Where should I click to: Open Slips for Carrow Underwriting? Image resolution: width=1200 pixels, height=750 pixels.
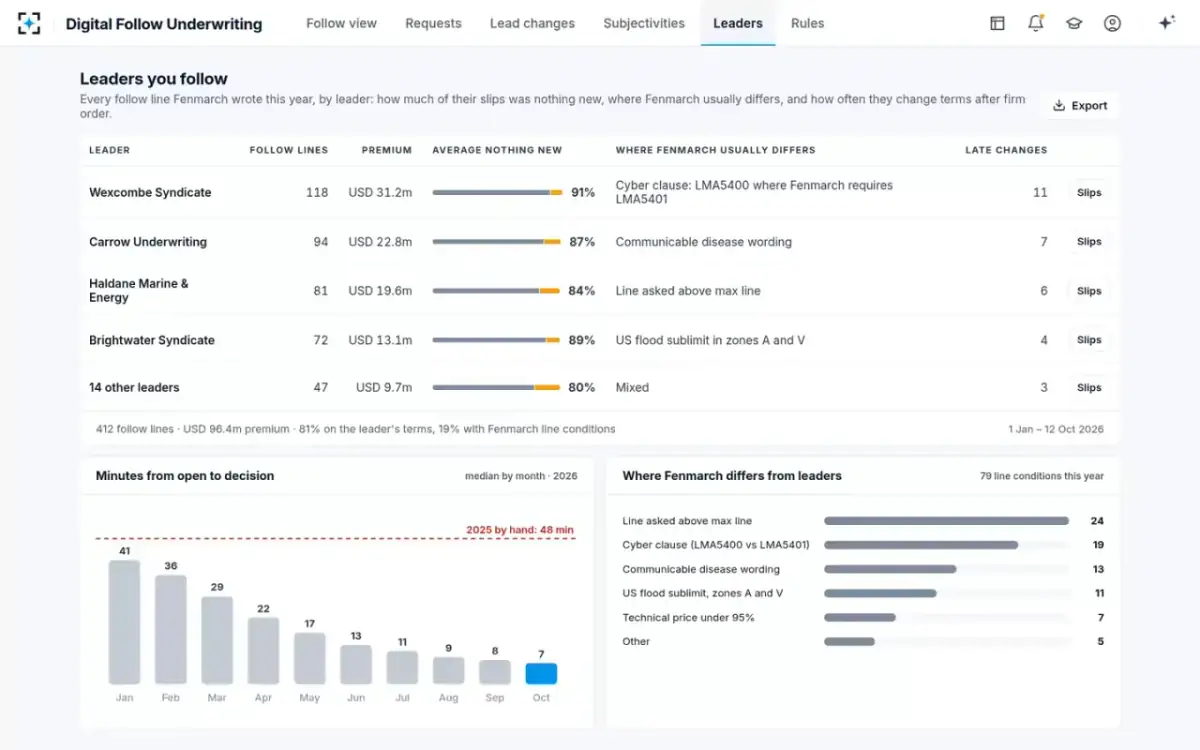point(1089,242)
